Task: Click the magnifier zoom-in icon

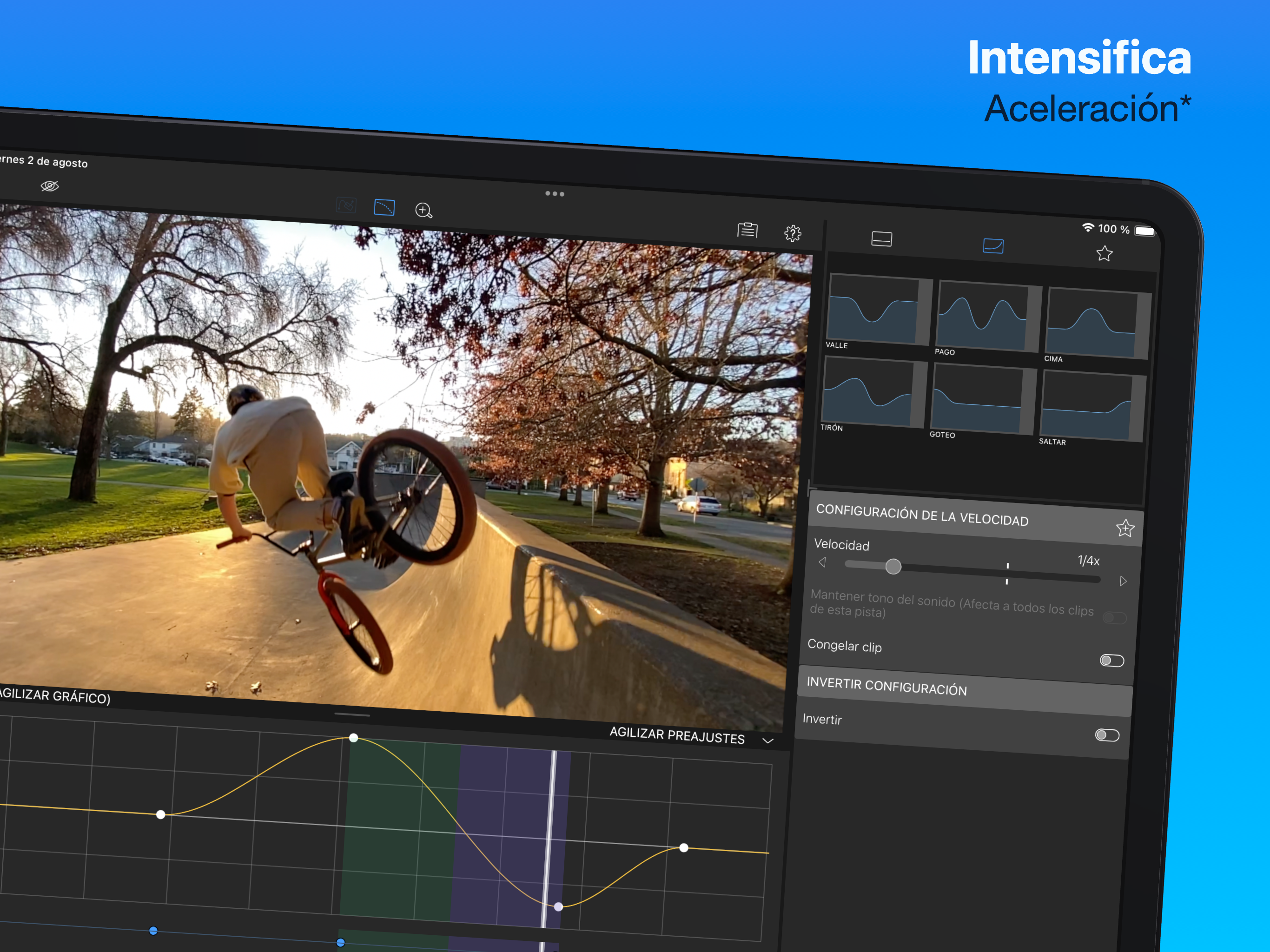Action: (x=423, y=211)
